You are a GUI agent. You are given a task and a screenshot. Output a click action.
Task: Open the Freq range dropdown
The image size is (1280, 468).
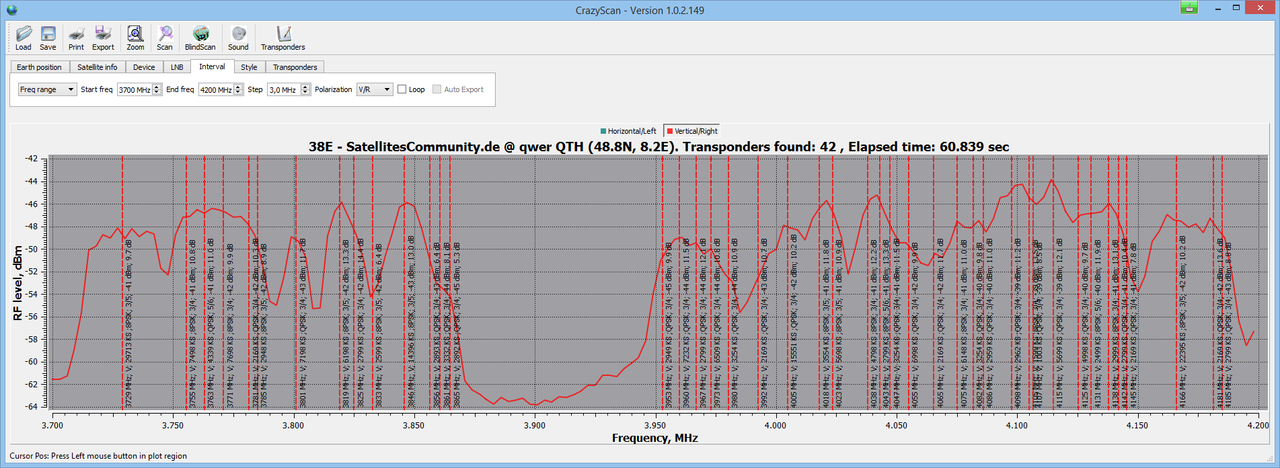pos(47,89)
